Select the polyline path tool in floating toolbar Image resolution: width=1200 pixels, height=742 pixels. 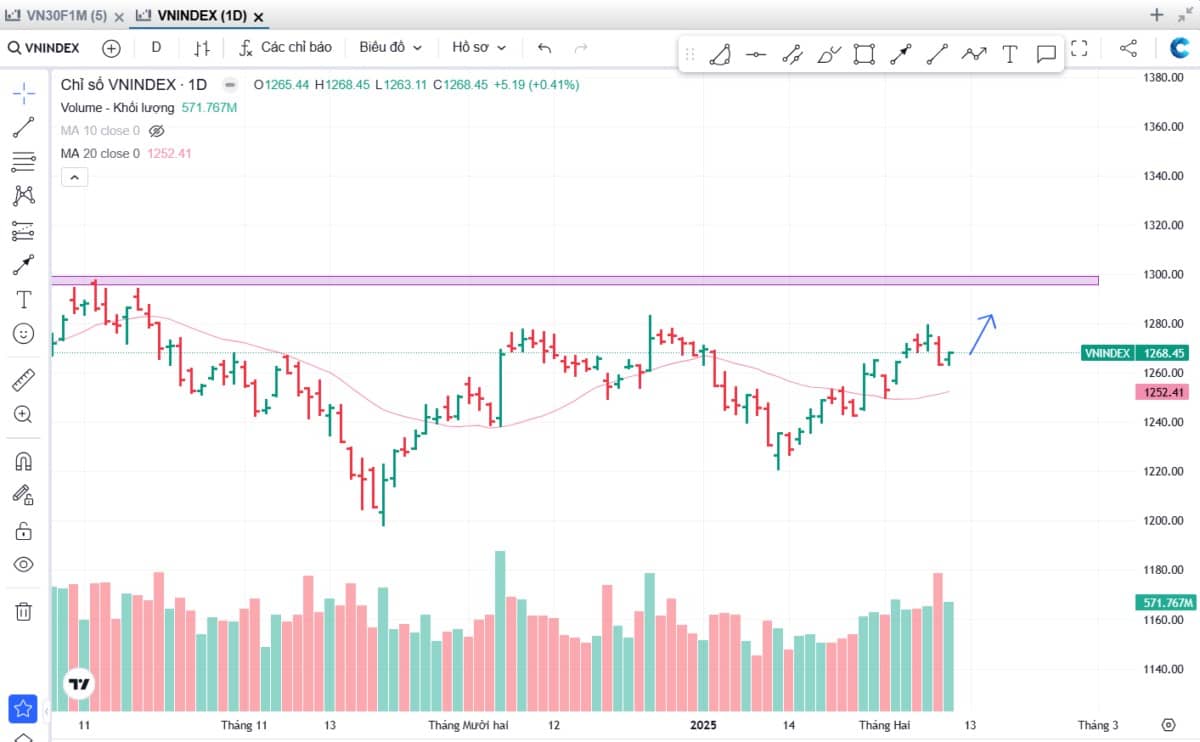tap(973, 55)
